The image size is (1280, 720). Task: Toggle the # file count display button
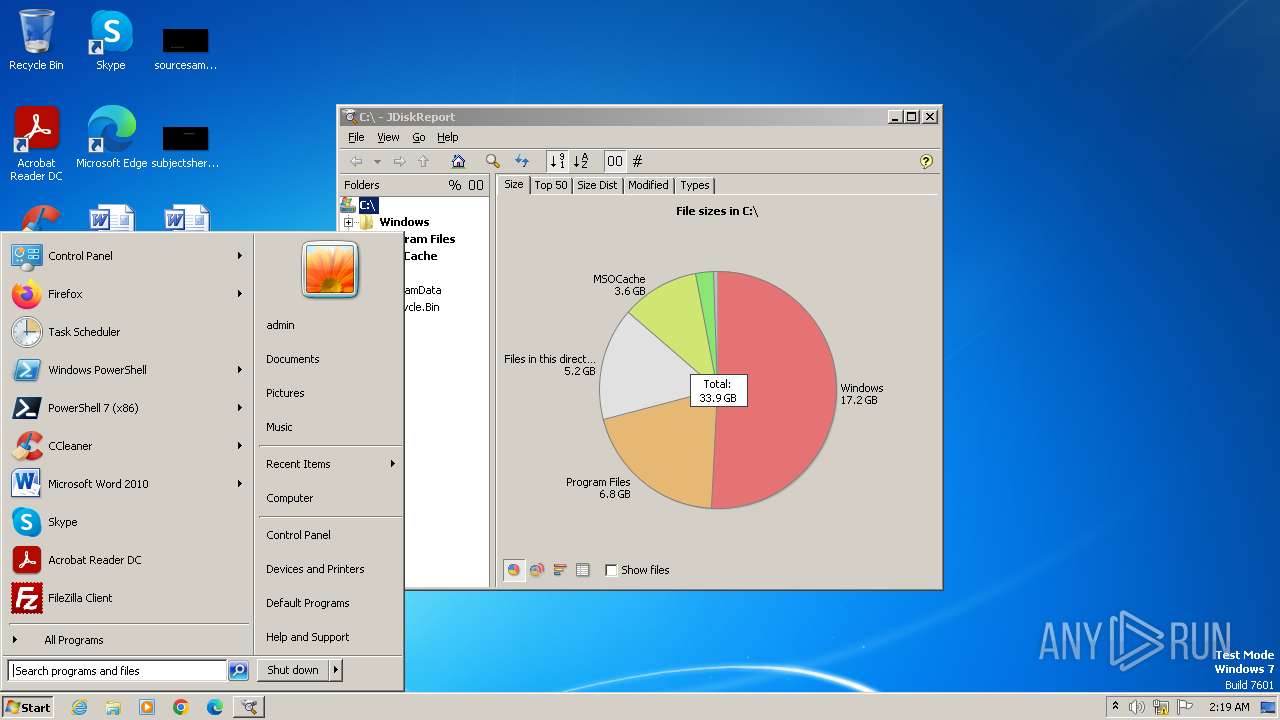pos(637,161)
